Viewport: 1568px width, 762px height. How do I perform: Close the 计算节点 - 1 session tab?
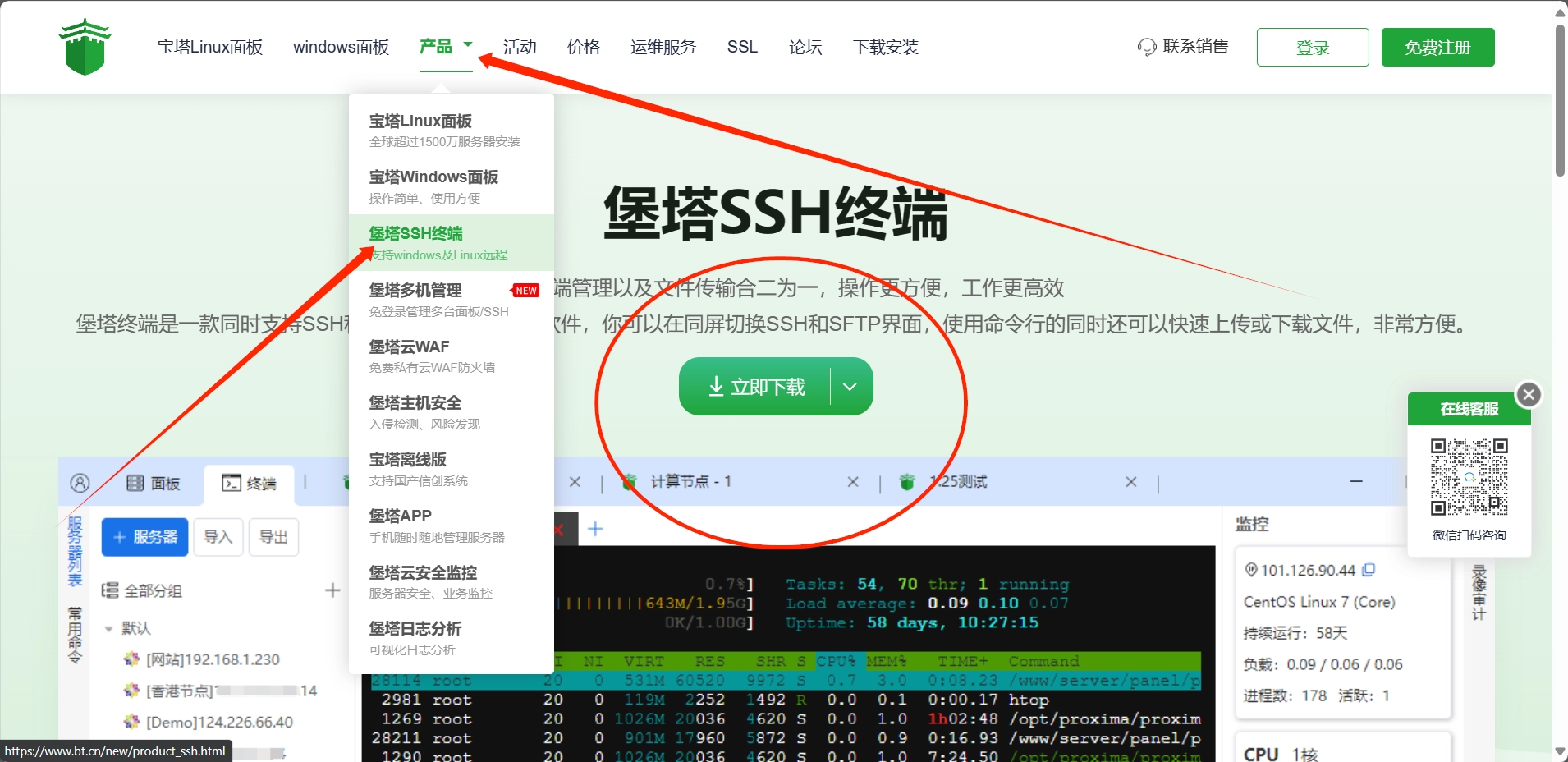[x=853, y=482]
